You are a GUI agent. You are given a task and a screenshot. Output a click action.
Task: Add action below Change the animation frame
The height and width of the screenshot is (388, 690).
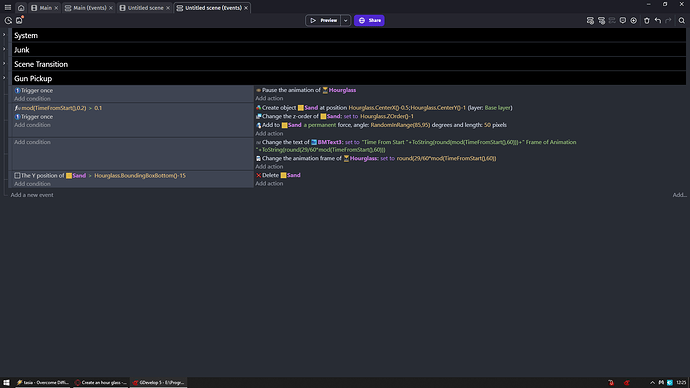click(269, 167)
